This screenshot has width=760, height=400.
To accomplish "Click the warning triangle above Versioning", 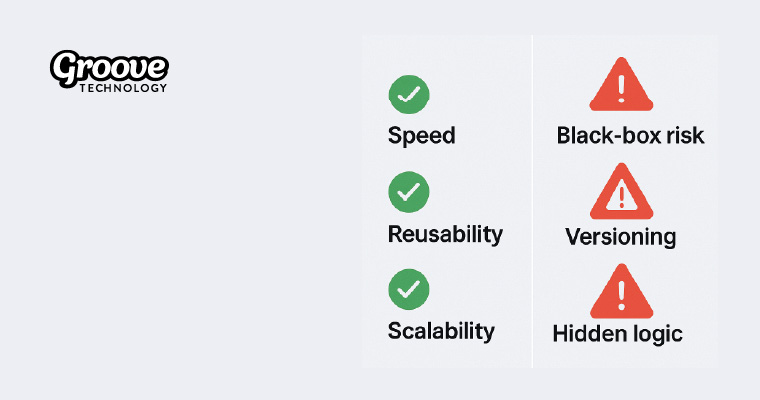I will click(621, 192).
